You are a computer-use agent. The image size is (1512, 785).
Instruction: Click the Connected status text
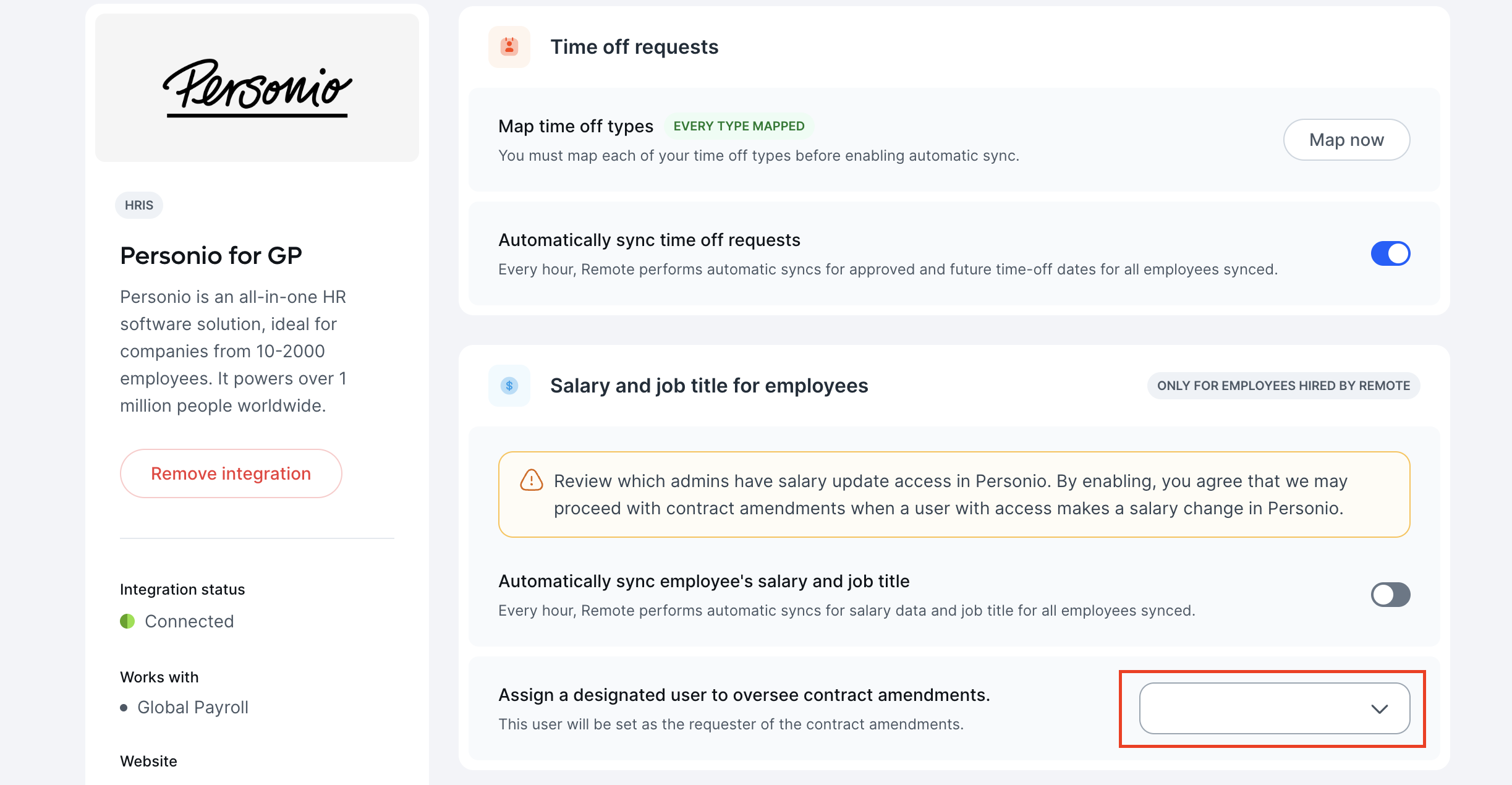click(189, 621)
